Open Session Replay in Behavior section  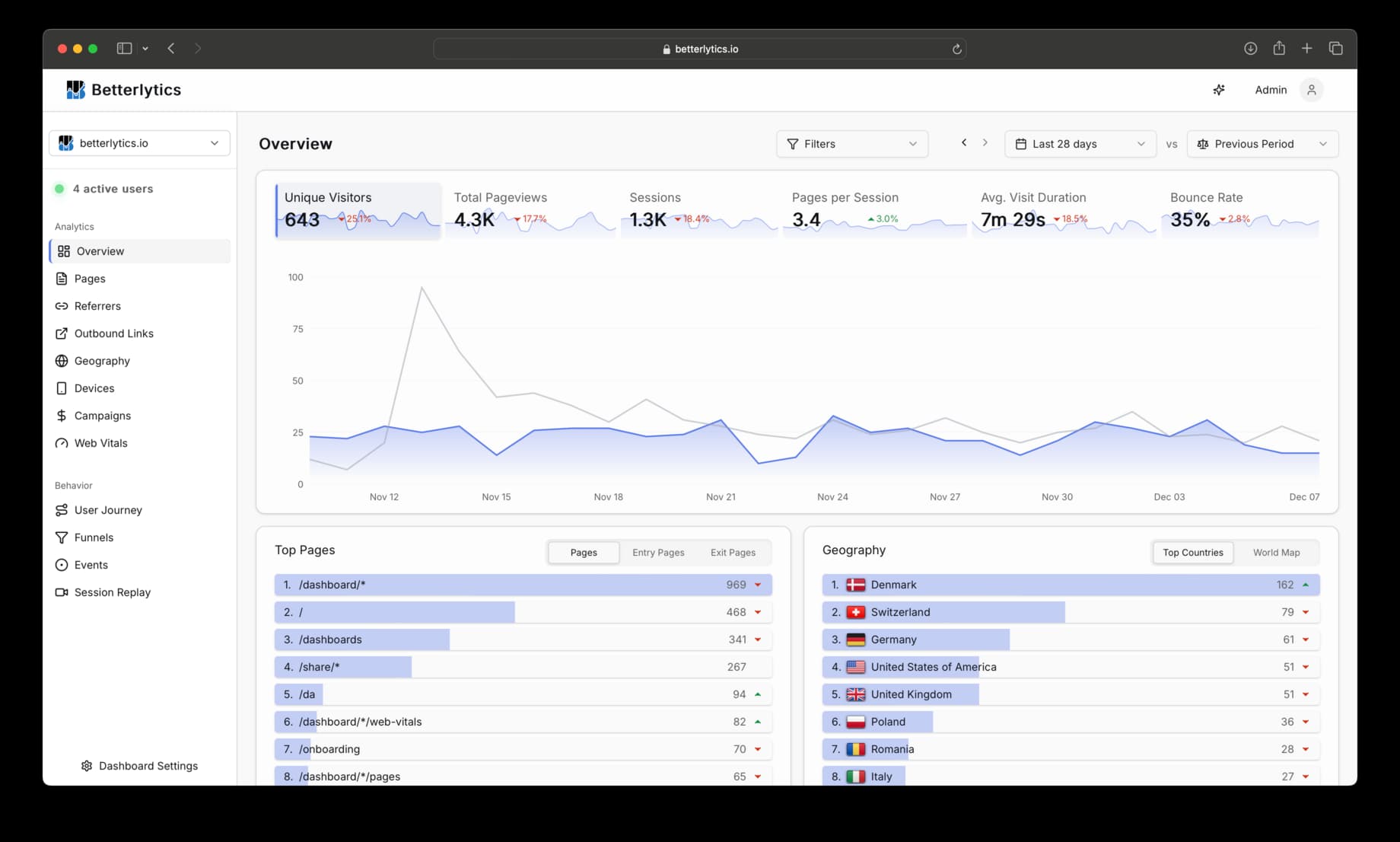pyautogui.click(x=111, y=592)
